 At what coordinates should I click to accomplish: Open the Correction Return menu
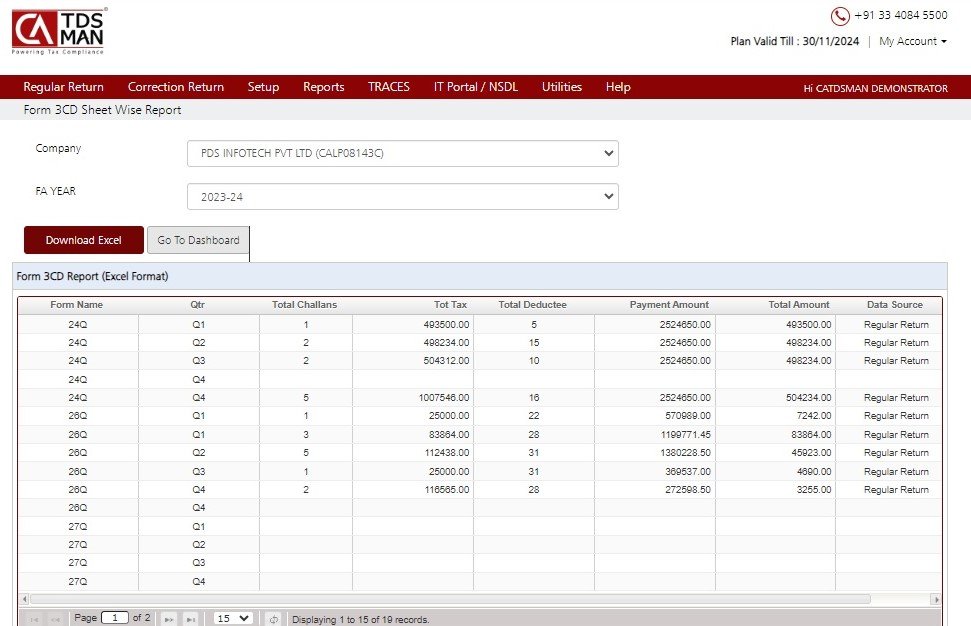175,87
